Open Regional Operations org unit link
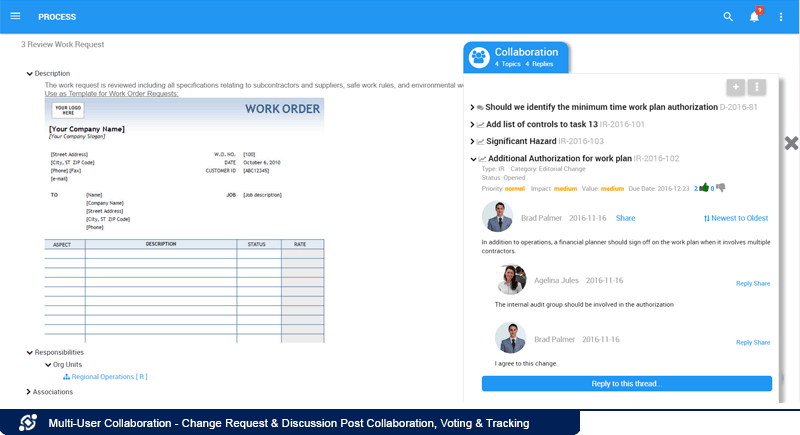The height and width of the screenshot is (435, 800). (x=109, y=377)
